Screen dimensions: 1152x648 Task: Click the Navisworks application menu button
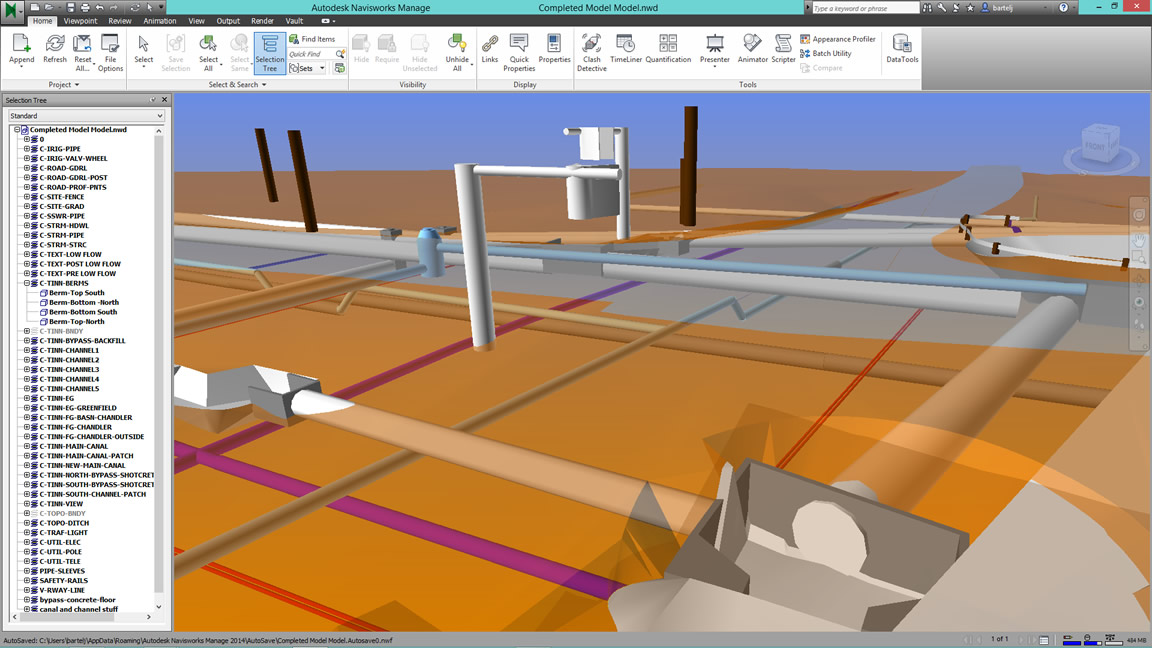pyautogui.click(x=10, y=10)
